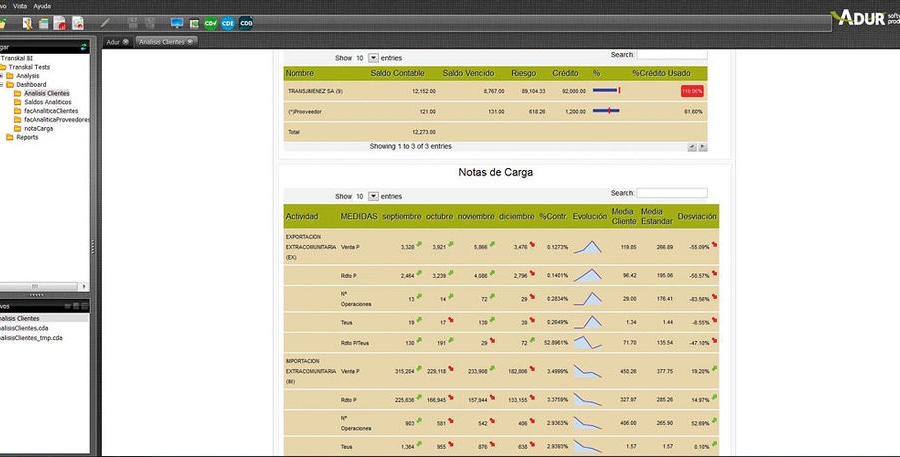Image resolution: width=900 pixels, height=457 pixels.
Task: Click the monitor icon in the toolbar
Action: (177, 22)
